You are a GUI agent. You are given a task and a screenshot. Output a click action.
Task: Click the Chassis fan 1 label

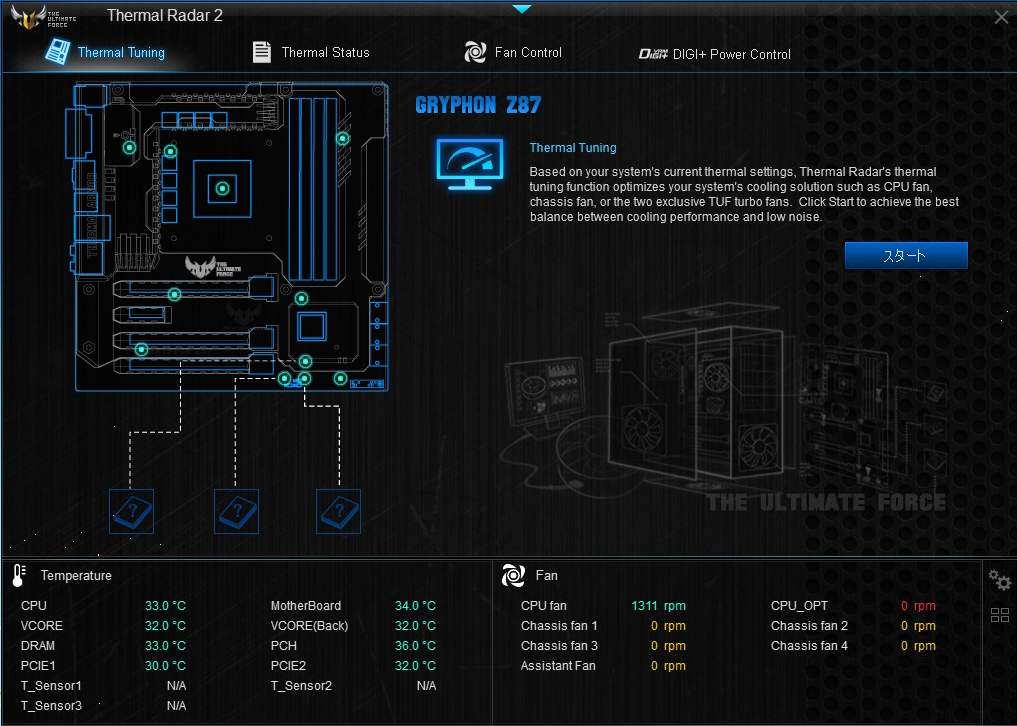point(559,626)
